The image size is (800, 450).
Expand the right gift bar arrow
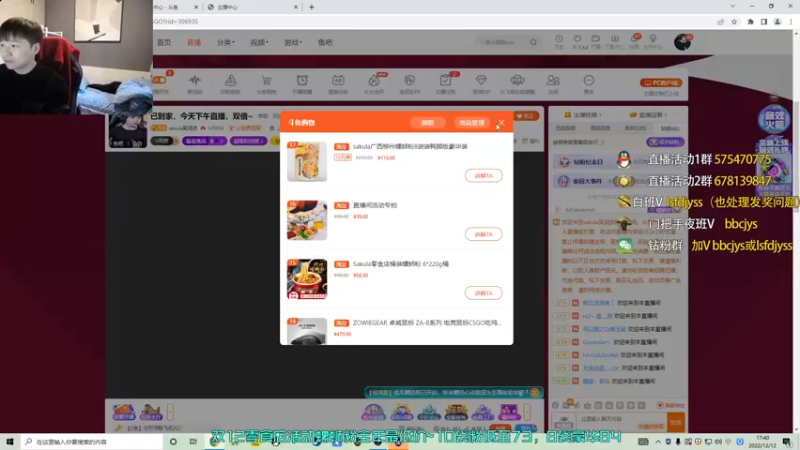527,411
